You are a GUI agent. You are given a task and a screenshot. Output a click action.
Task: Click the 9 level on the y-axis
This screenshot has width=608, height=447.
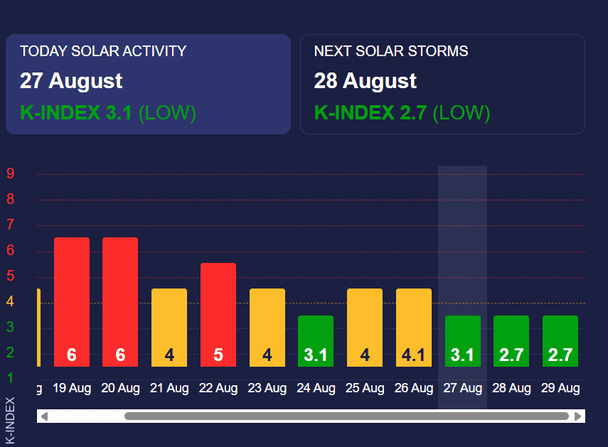click(x=10, y=173)
